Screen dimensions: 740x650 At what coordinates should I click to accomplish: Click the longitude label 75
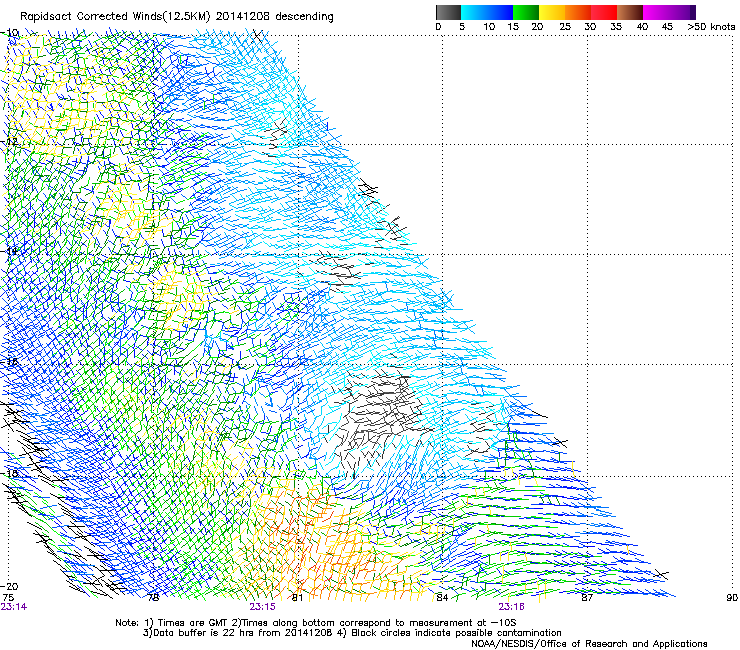(x=8, y=598)
